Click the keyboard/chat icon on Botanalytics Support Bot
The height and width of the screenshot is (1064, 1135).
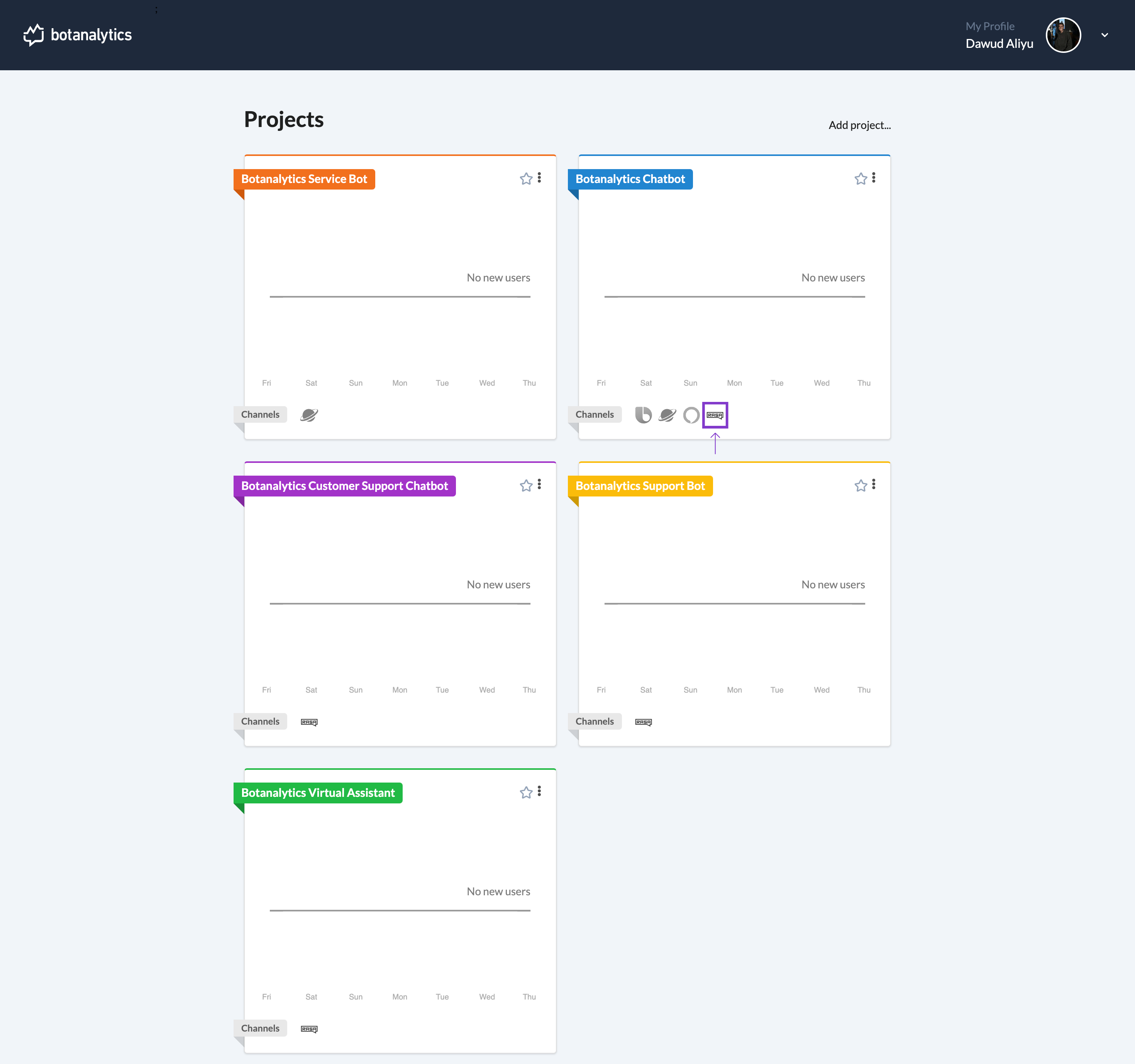(x=643, y=721)
